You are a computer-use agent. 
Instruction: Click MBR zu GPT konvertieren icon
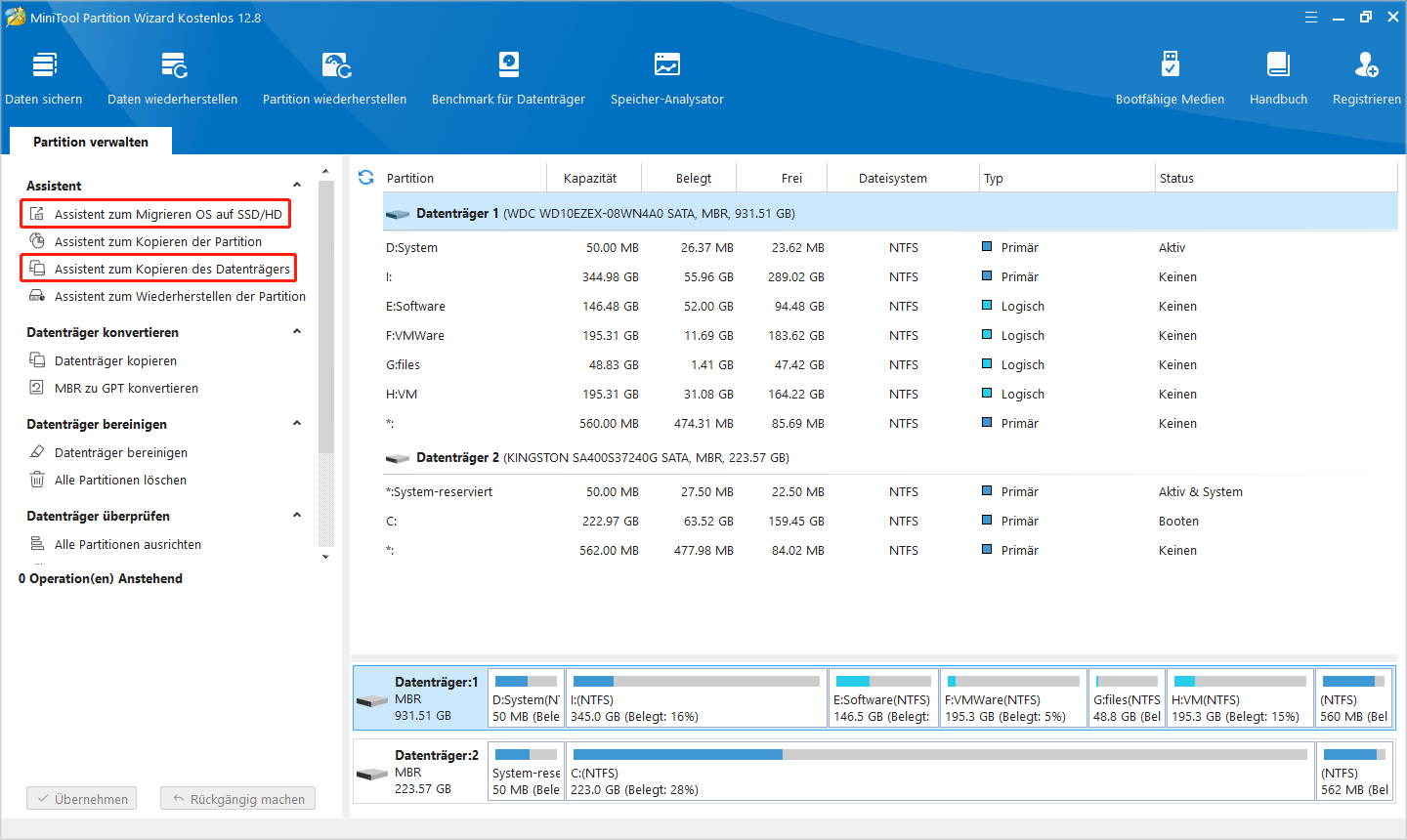tap(37, 388)
